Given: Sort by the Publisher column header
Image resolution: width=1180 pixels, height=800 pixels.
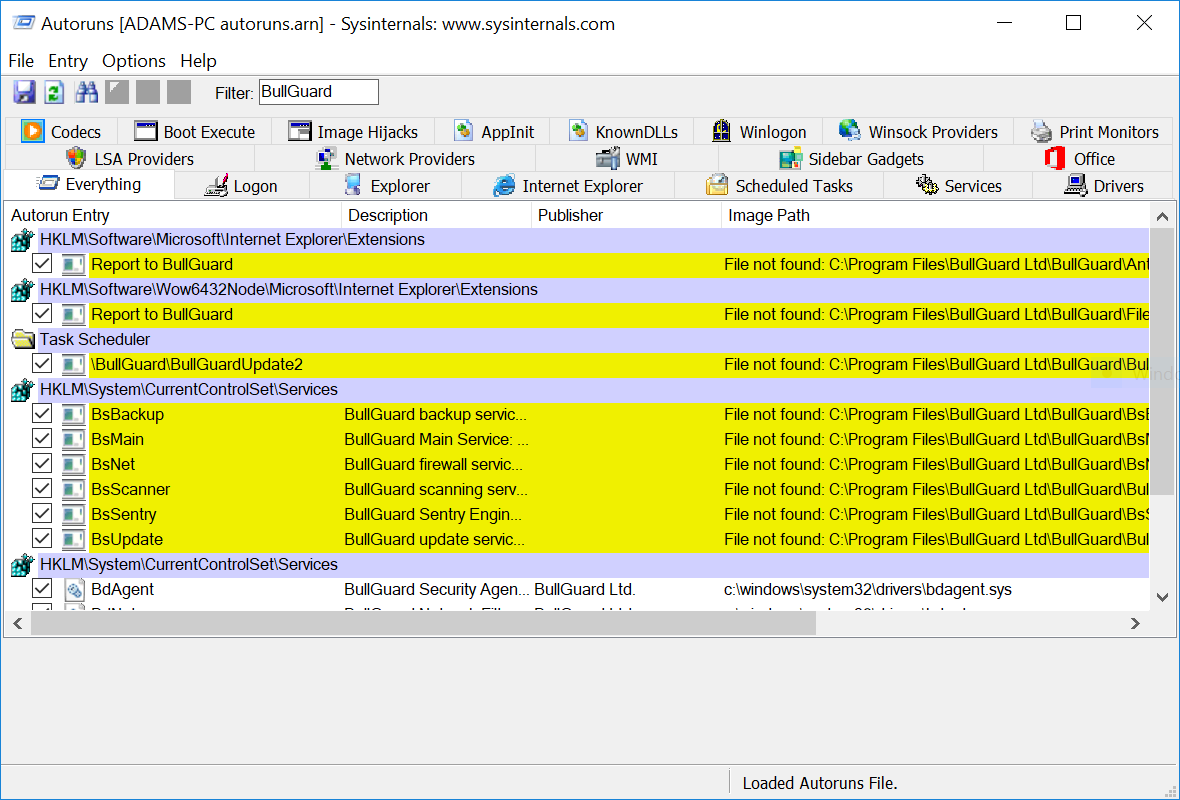Looking at the screenshot, I should (626, 215).
